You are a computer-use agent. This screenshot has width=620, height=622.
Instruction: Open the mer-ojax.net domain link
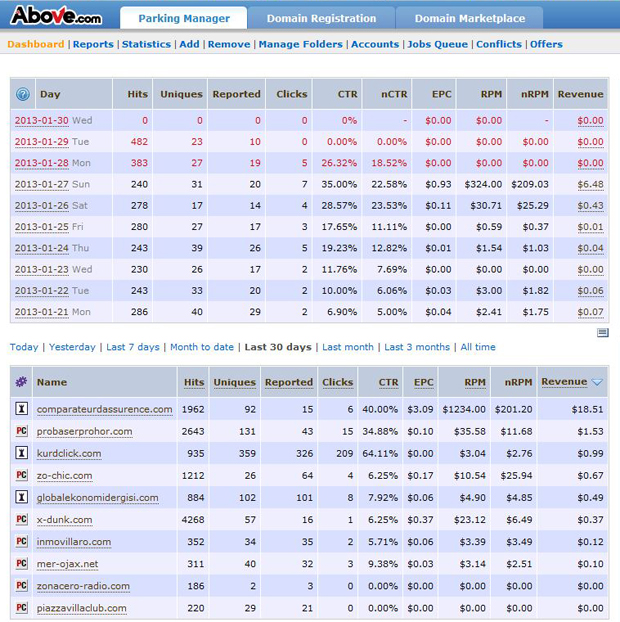(x=67, y=564)
